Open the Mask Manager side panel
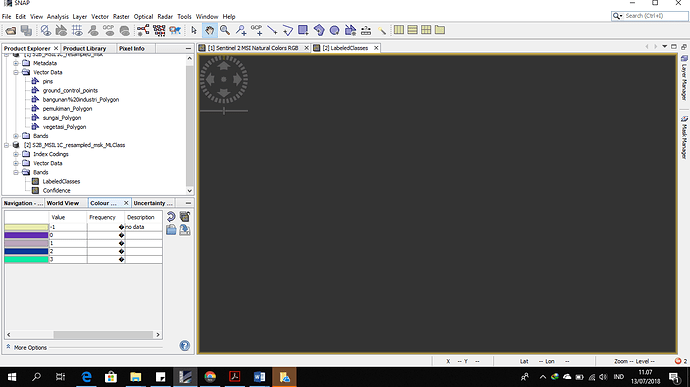The height and width of the screenshot is (387, 690). 684,137
